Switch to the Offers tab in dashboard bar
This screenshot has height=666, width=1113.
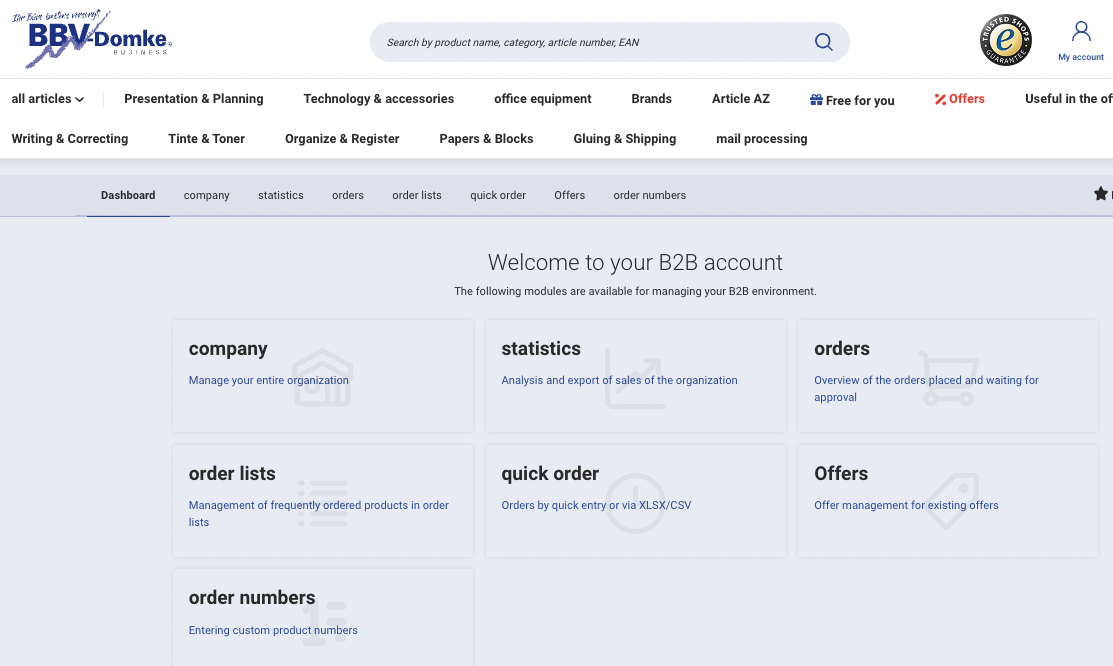point(569,195)
